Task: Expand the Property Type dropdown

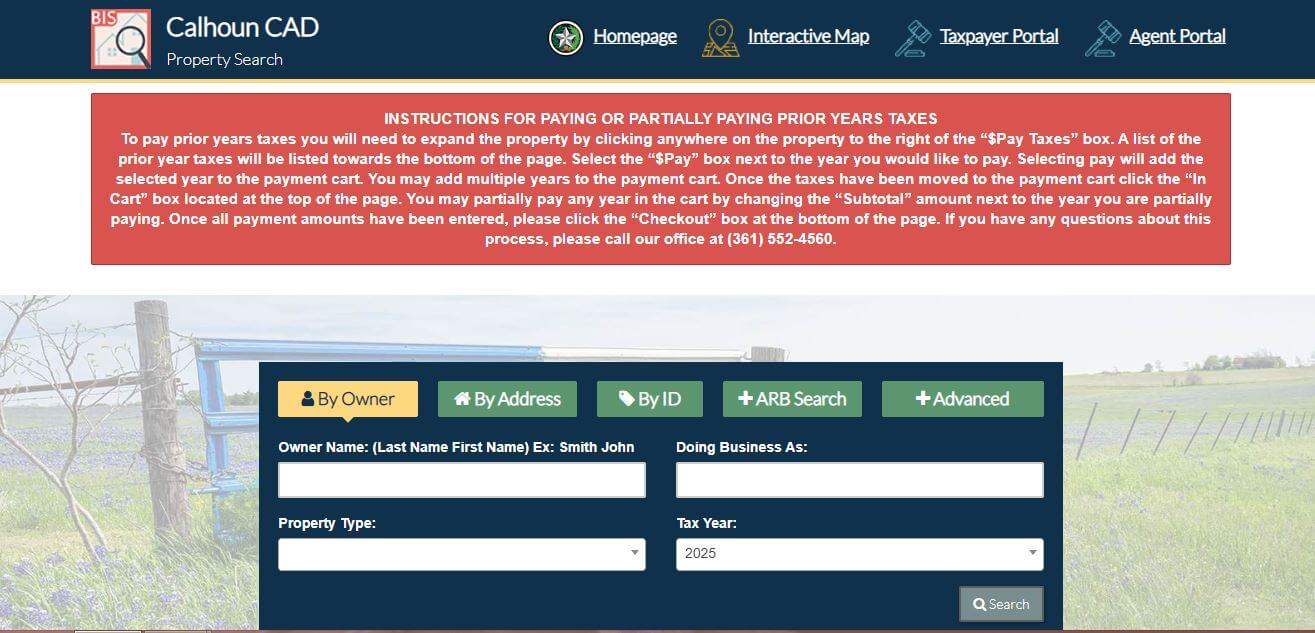Action: tap(461, 554)
